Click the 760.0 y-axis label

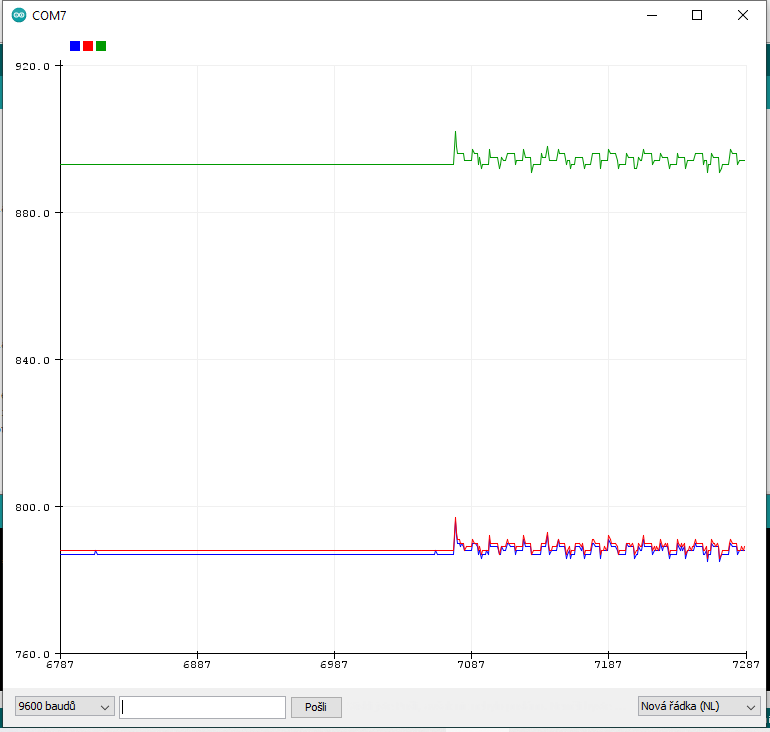31,654
